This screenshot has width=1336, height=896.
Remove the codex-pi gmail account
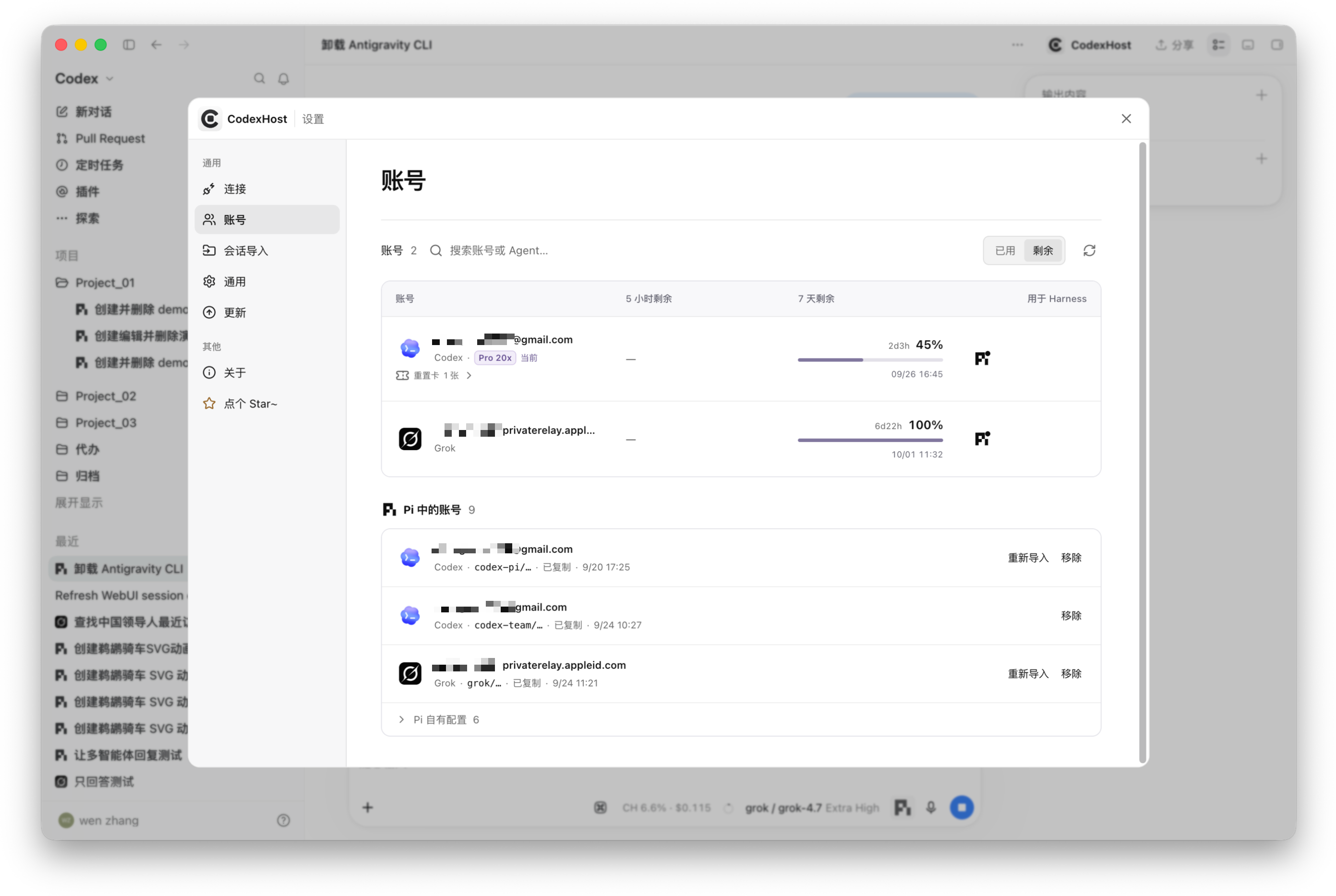1071,558
